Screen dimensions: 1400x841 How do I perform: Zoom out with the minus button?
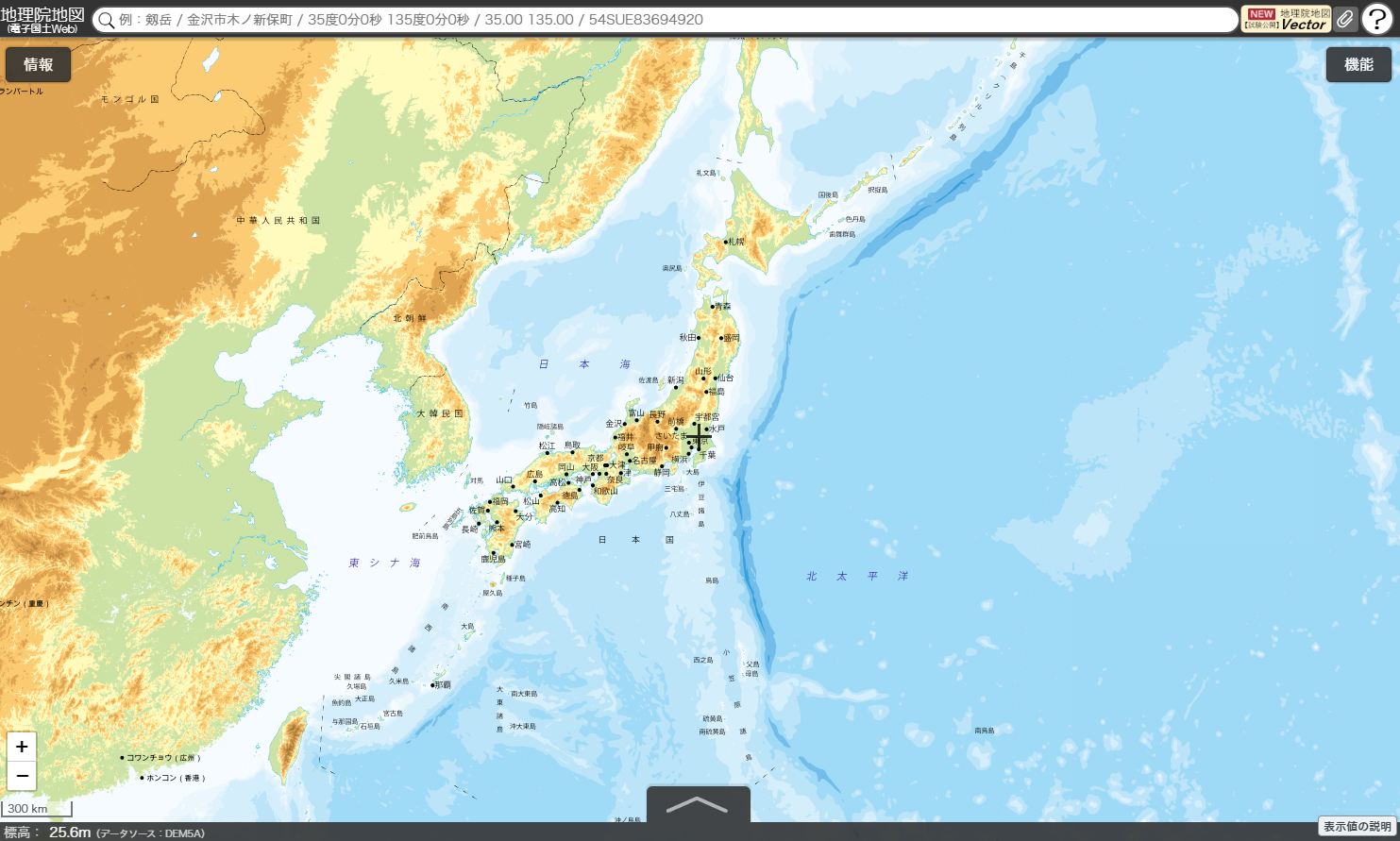tap(22, 777)
